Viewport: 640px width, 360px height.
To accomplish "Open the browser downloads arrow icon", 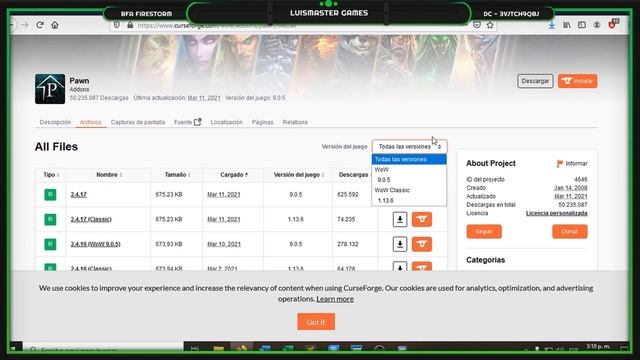I will point(551,25).
